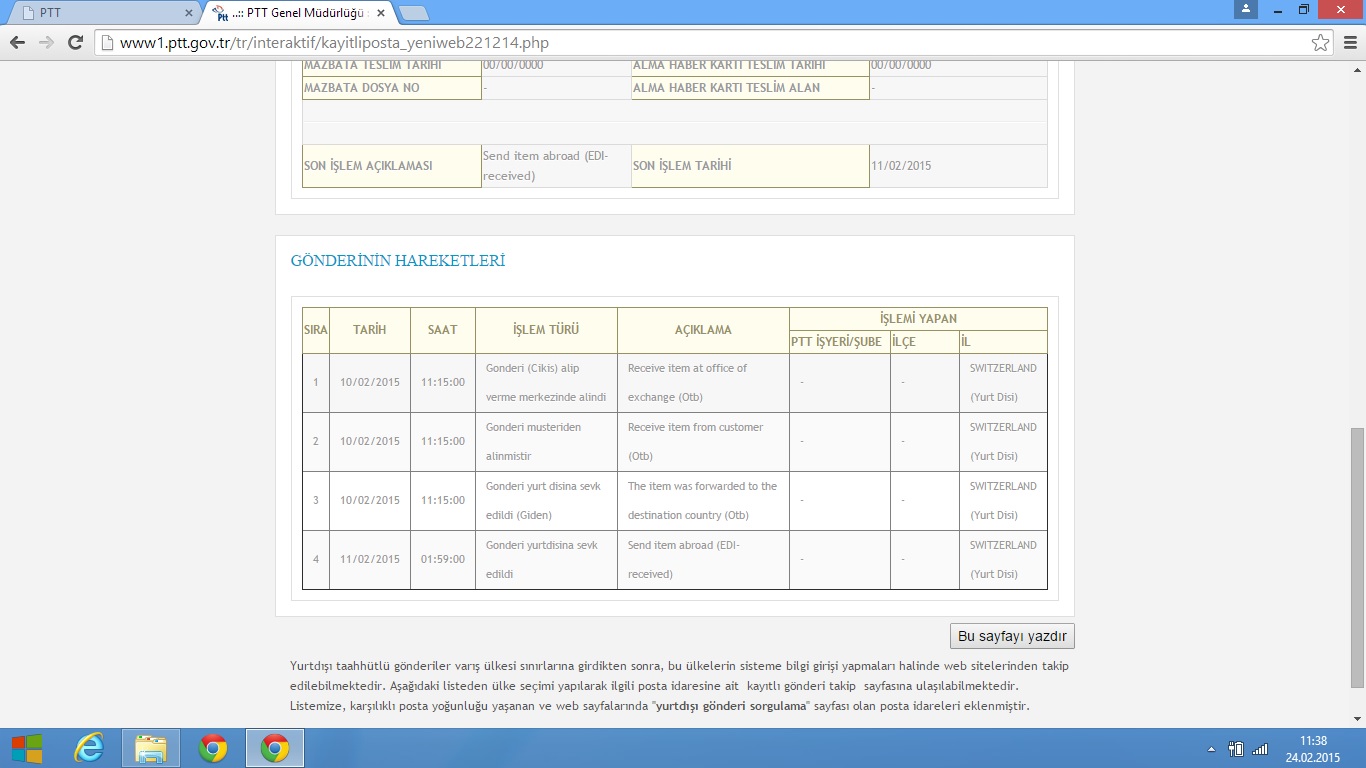
Task: Select 'Receive item from customer (Otb)' cell
Action: point(703,441)
